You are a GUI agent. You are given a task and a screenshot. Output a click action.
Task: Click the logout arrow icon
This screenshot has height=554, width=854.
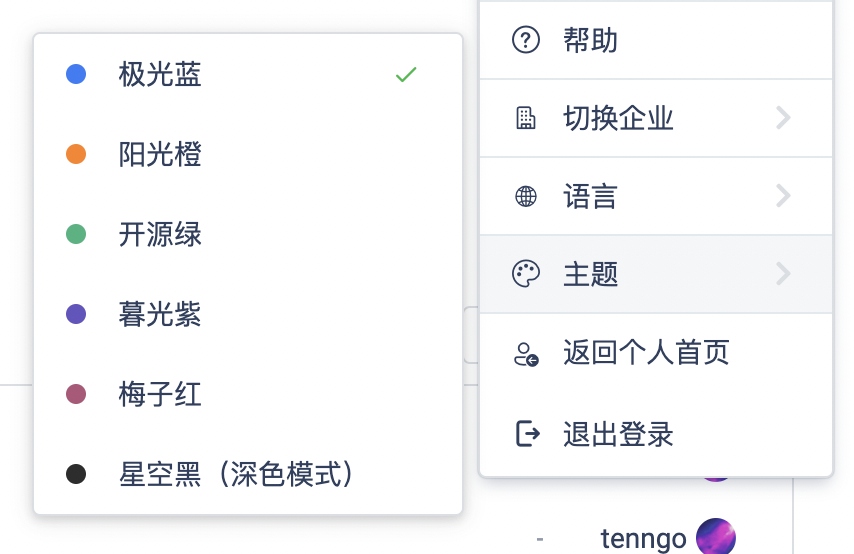tap(528, 434)
